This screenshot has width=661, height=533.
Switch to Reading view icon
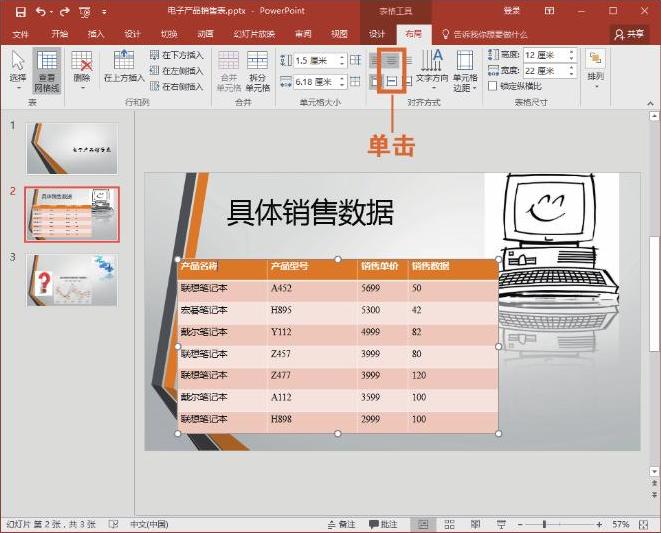pos(475,524)
